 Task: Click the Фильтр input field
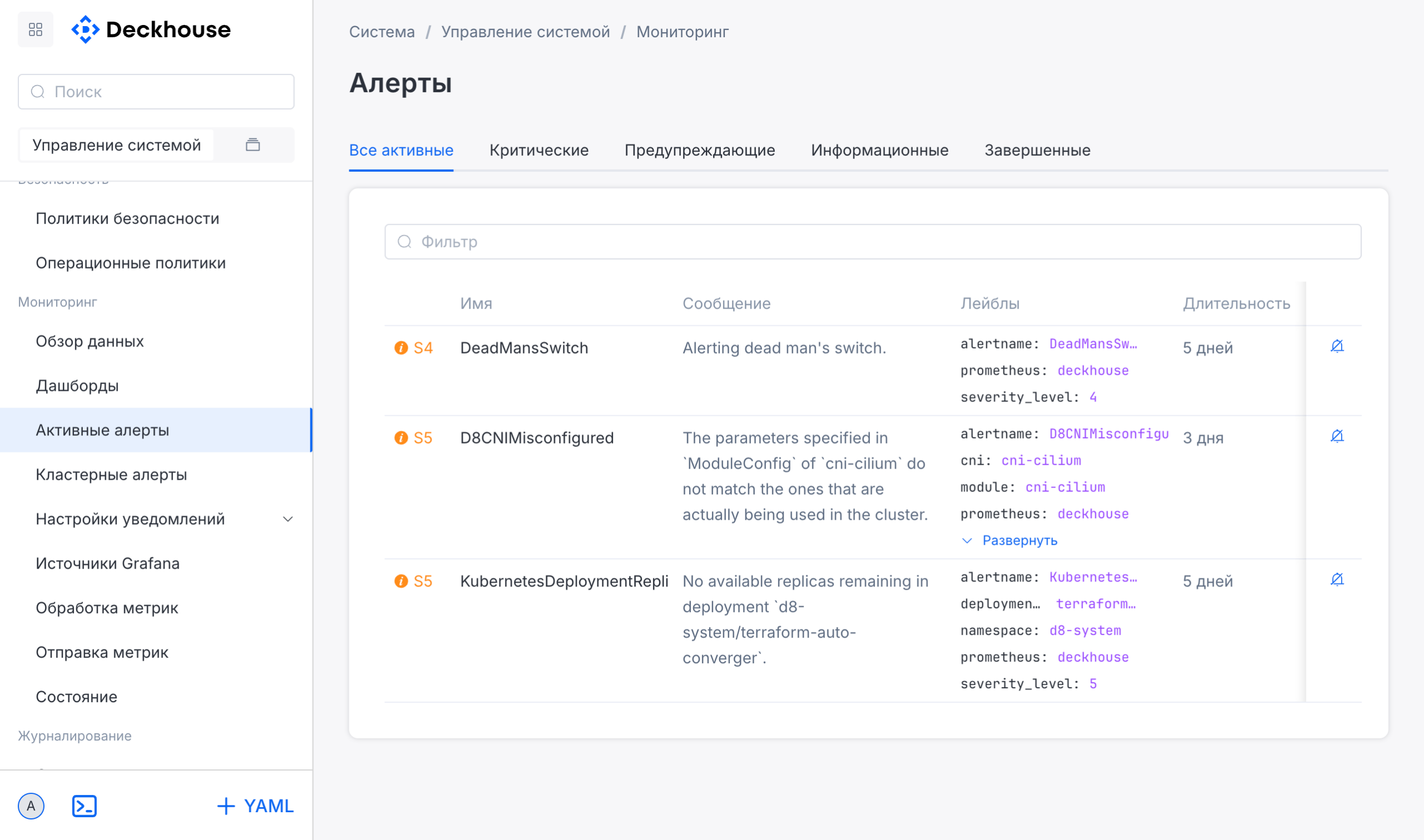coord(872,242)
